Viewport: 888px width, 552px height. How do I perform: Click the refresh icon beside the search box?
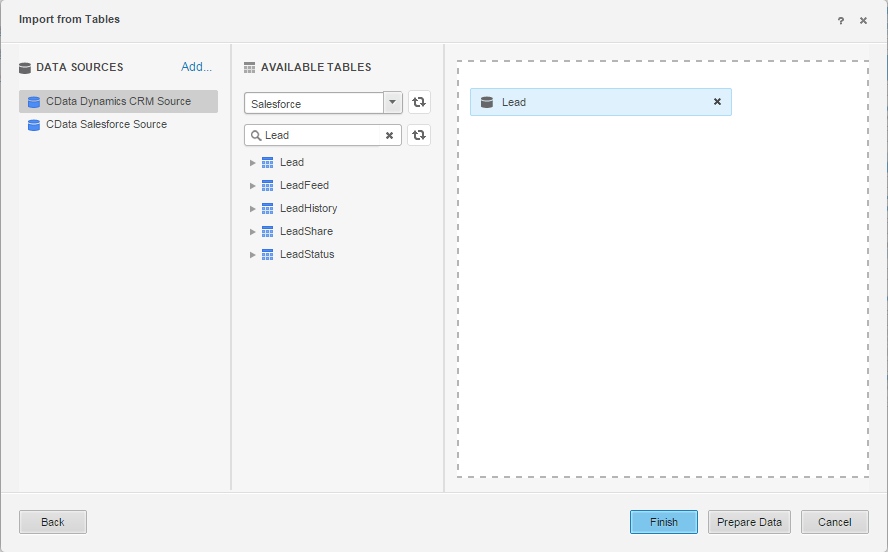[x=419, y=135]
